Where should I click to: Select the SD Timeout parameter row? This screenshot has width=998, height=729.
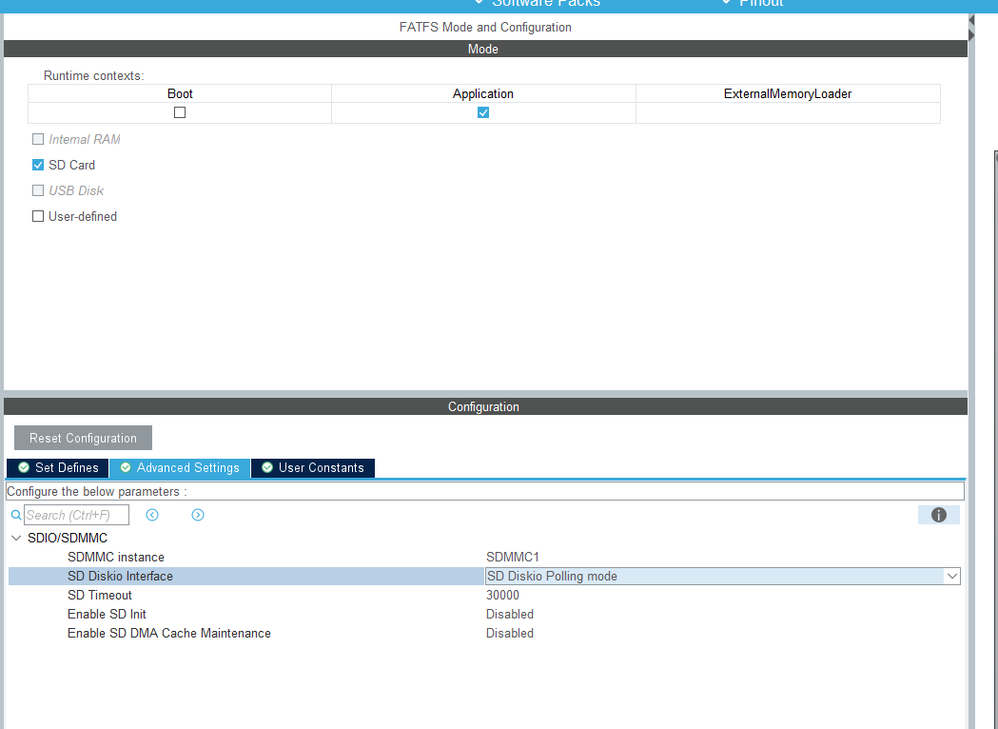[x=484, y=595]
